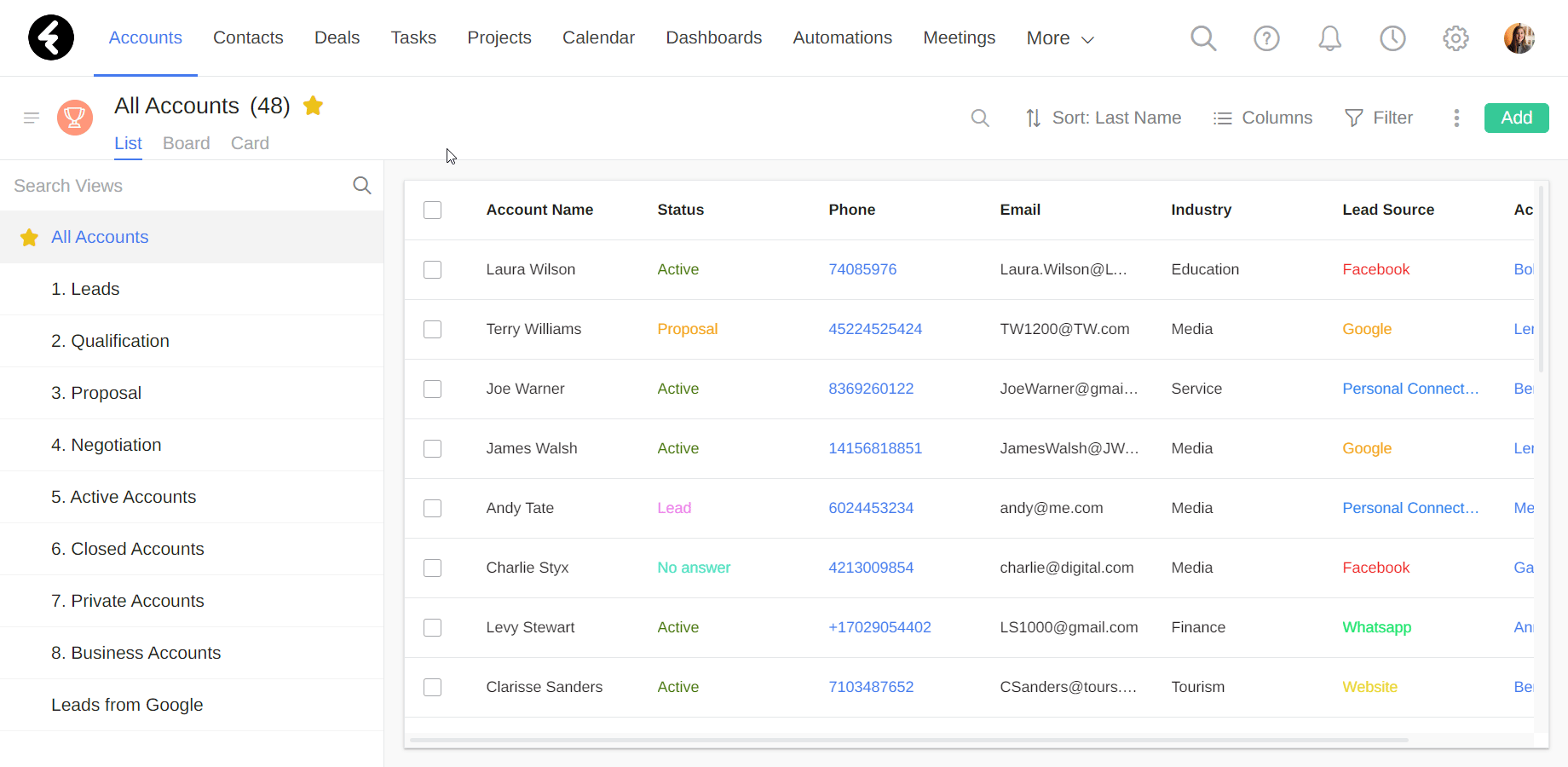This screenshot has height=767, width=1568.
Task: Click the vertical table scrollbar
Action: (x=1541, y=278)
